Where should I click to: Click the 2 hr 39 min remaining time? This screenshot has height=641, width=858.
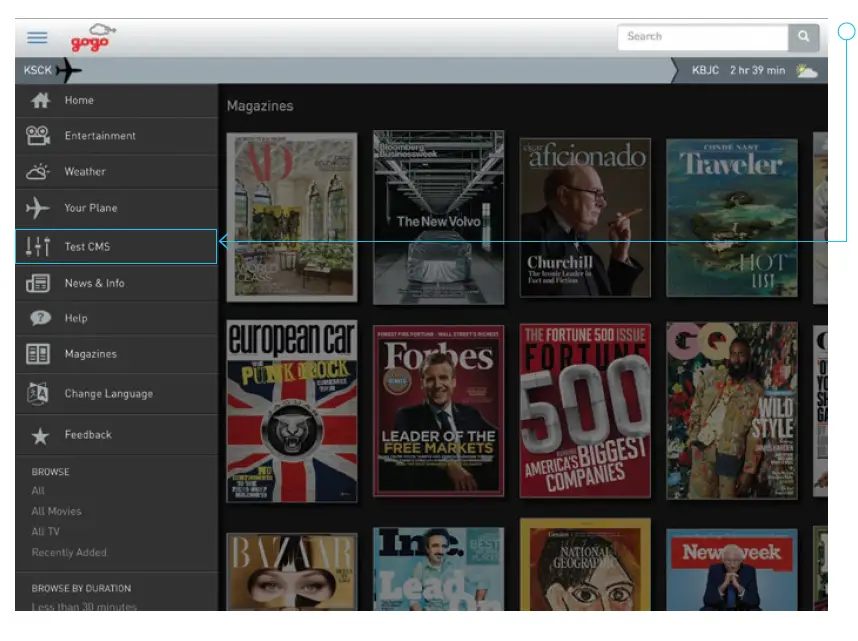(x=757, y=70)
